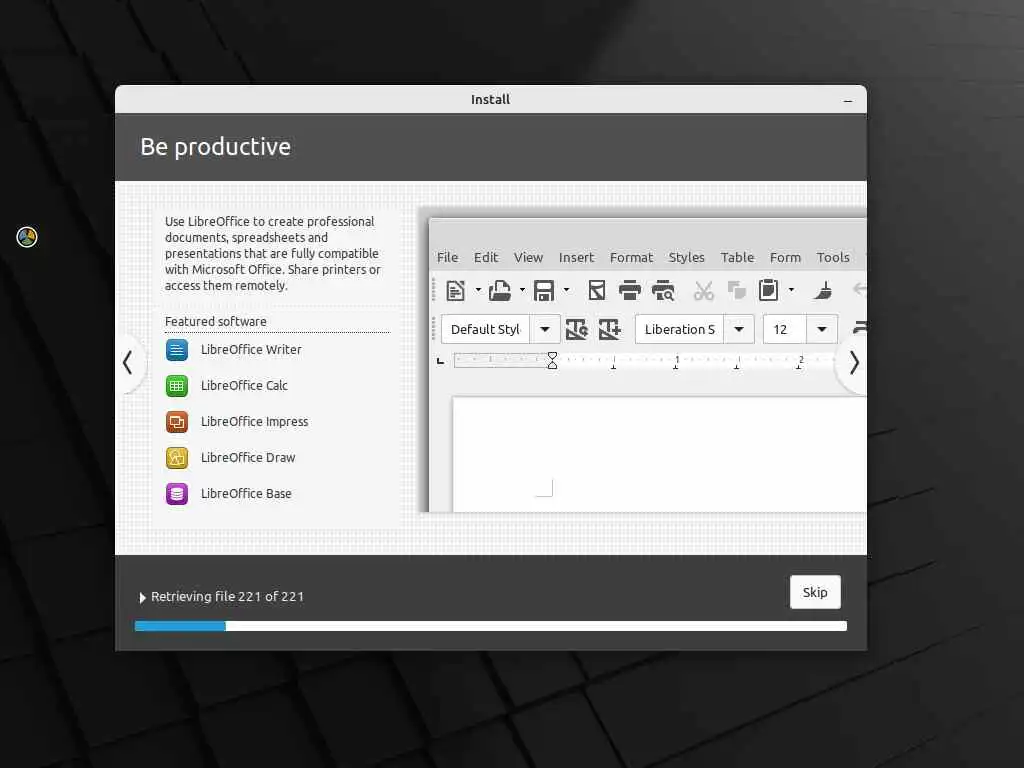Expand the Open file dropdown arrow

coord(522,289)
